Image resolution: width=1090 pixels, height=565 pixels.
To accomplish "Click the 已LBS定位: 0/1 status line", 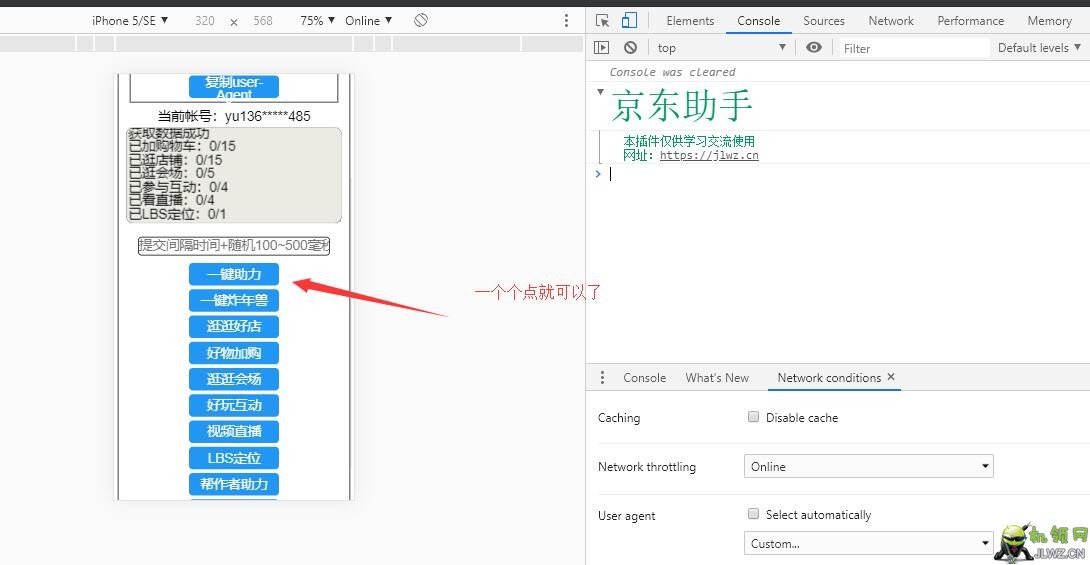I will coord(177,214).
